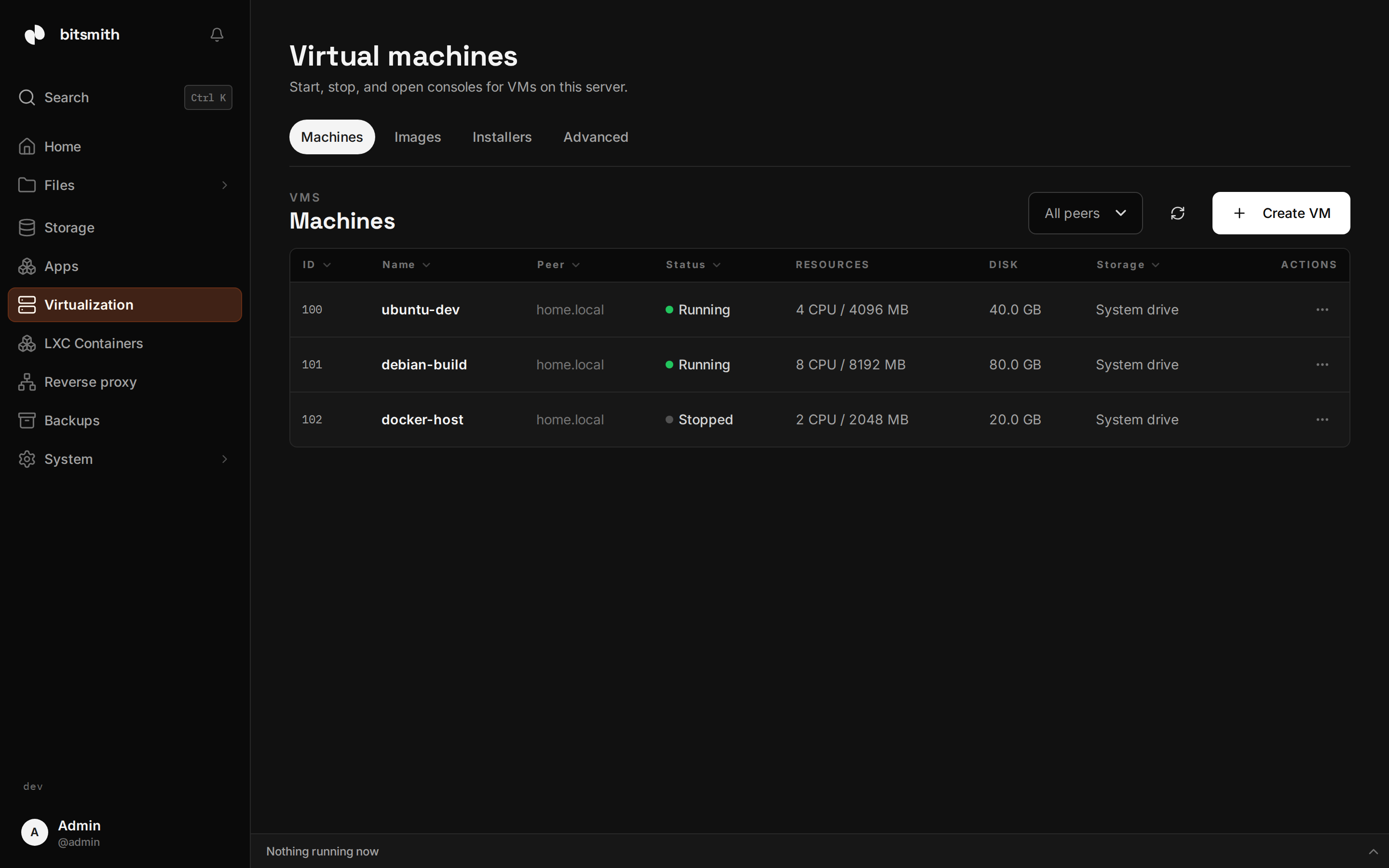Switch to the Machines tab
1389x868 pixels.
click(x=332, y=136)
